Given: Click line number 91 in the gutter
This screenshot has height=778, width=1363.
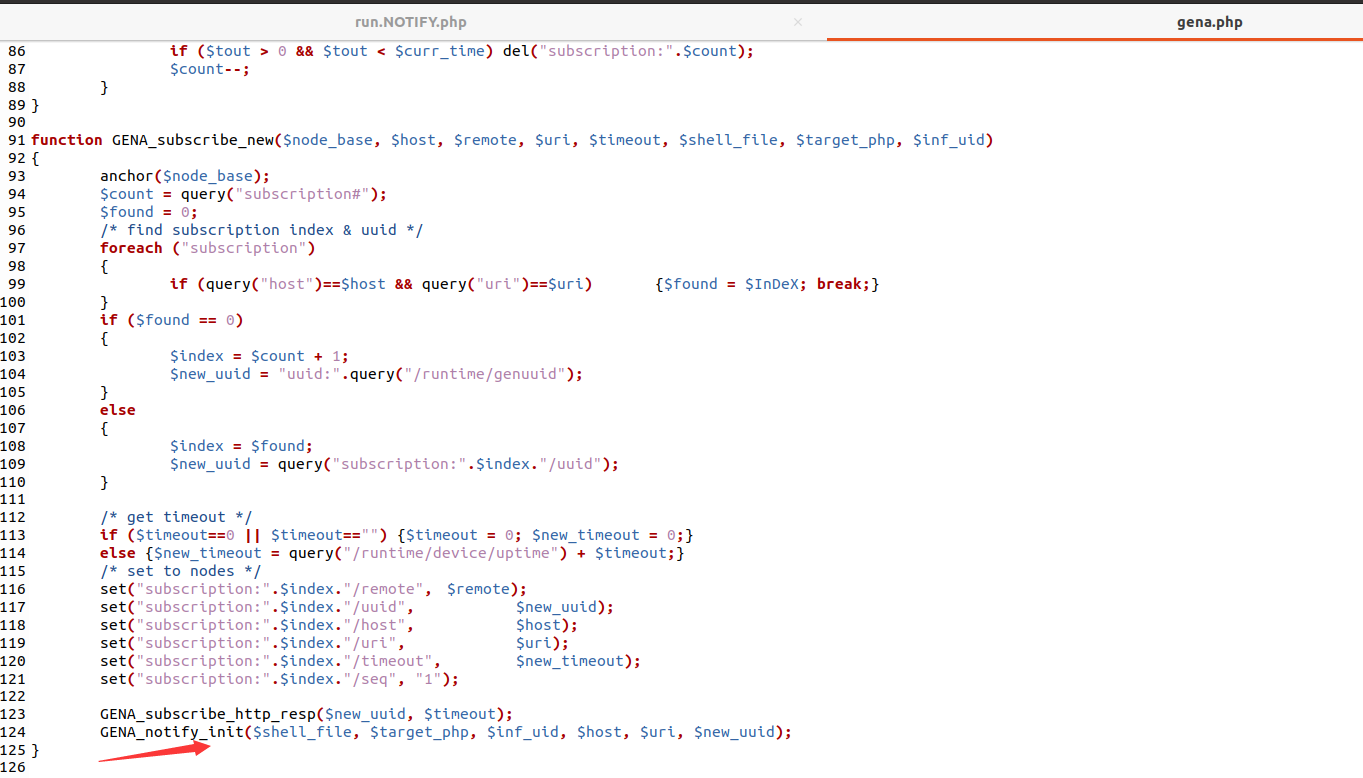Looking at the screenshot, I should click(17, 140).
